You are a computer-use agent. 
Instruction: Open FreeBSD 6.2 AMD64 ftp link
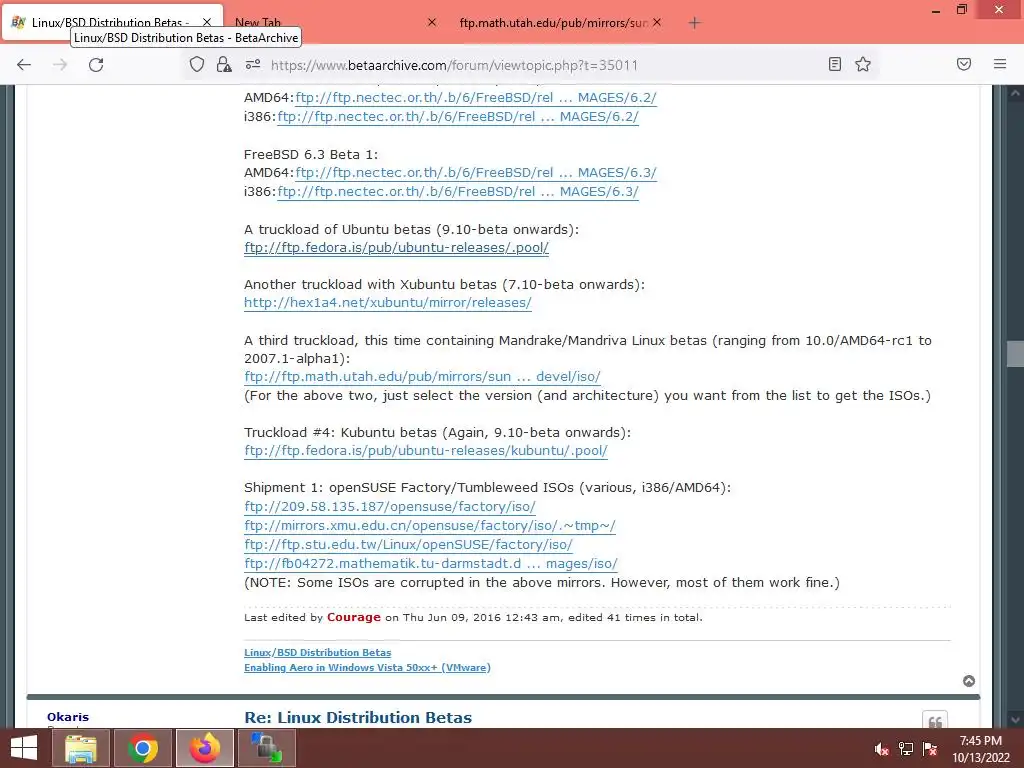pyautogui.click(x=476, y=97)
